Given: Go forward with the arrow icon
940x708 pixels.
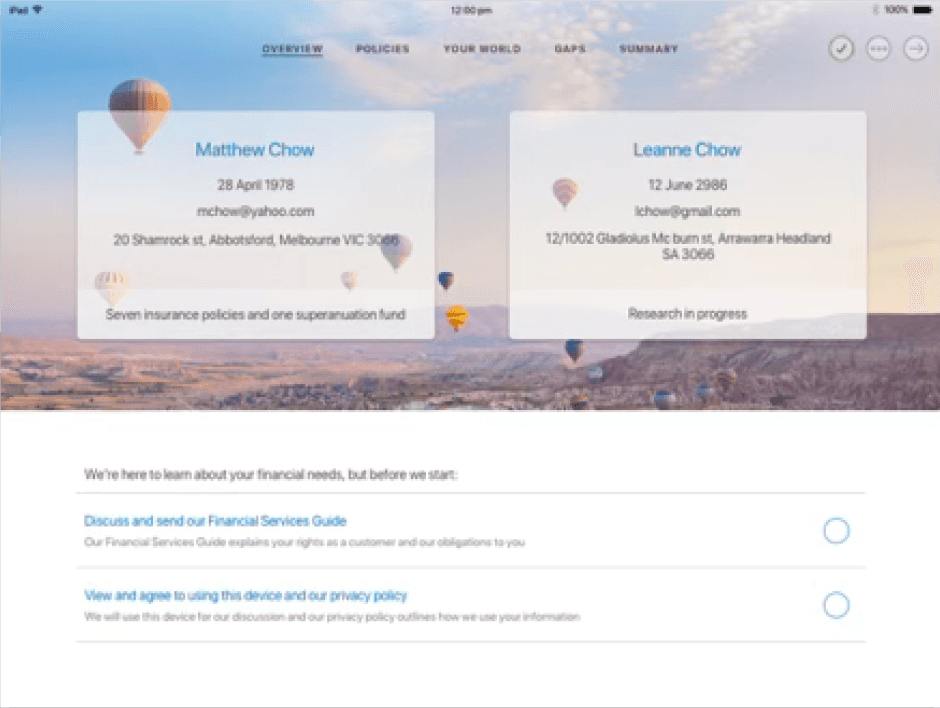Looking at the screenshot, I should point(915,49).
